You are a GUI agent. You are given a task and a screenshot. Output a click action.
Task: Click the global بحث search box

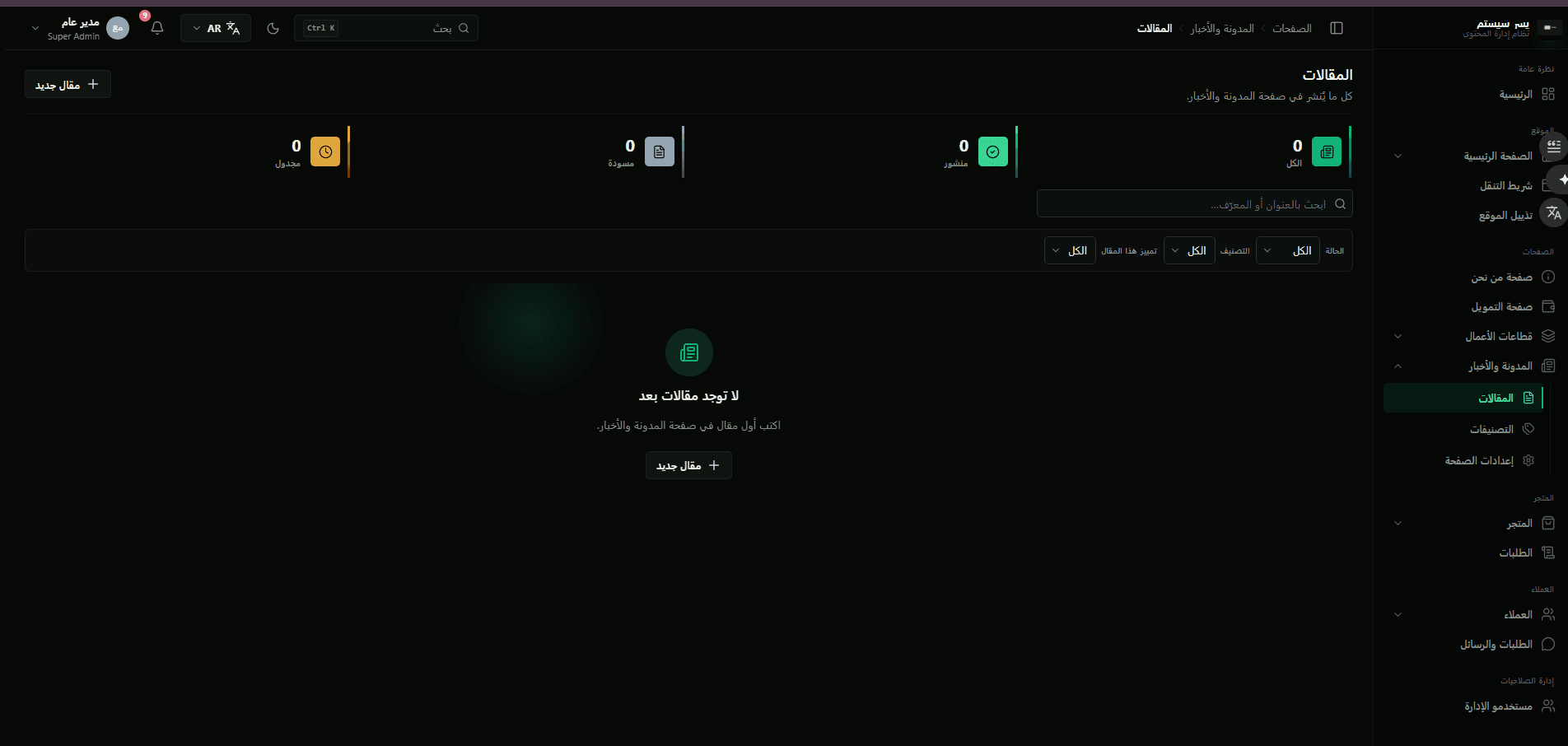tap(386, 28)
